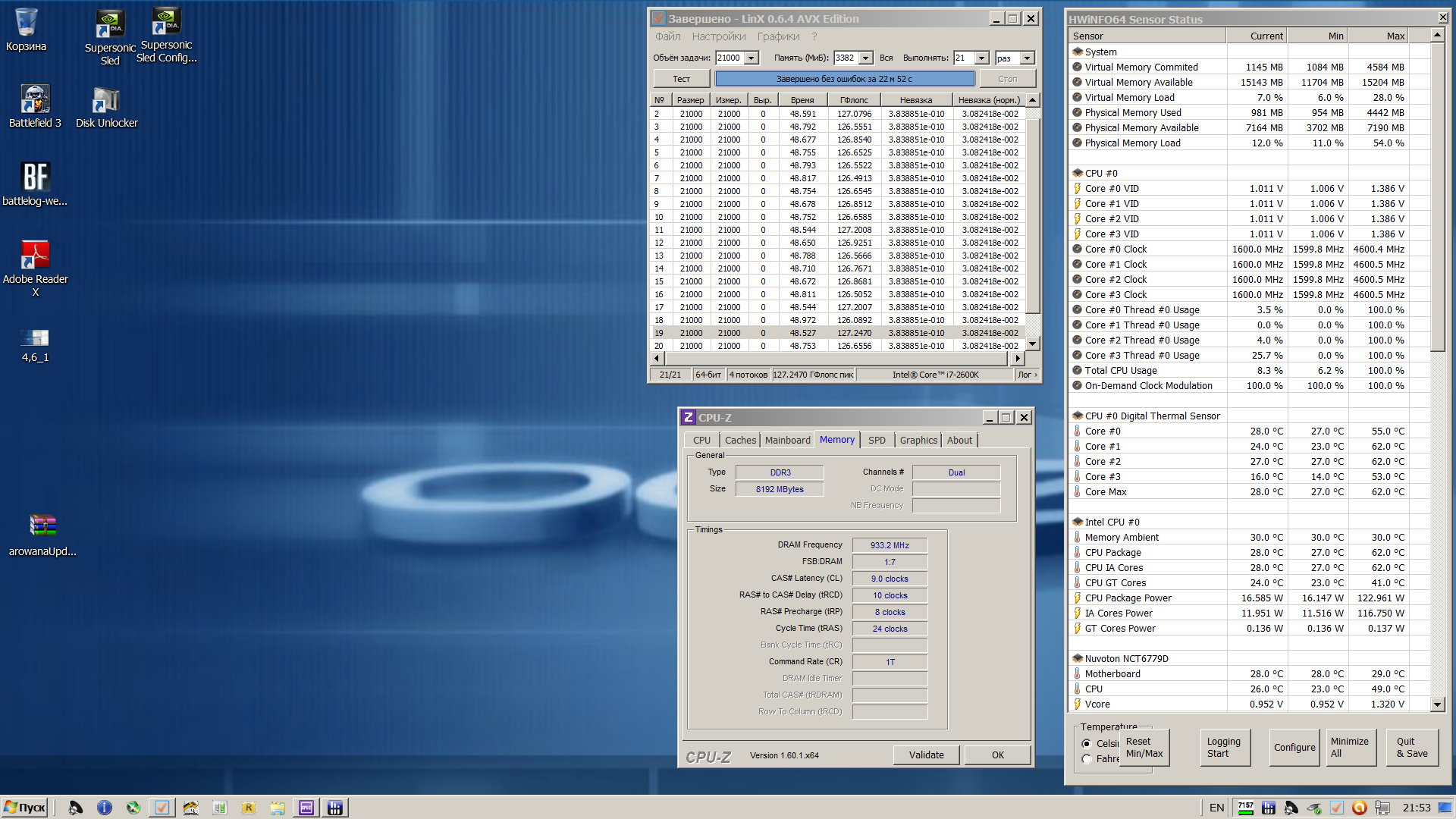The image size is (1456, 819).
Task: Switch to the SPD tab in CPU-Z
Action: (877, 441)
